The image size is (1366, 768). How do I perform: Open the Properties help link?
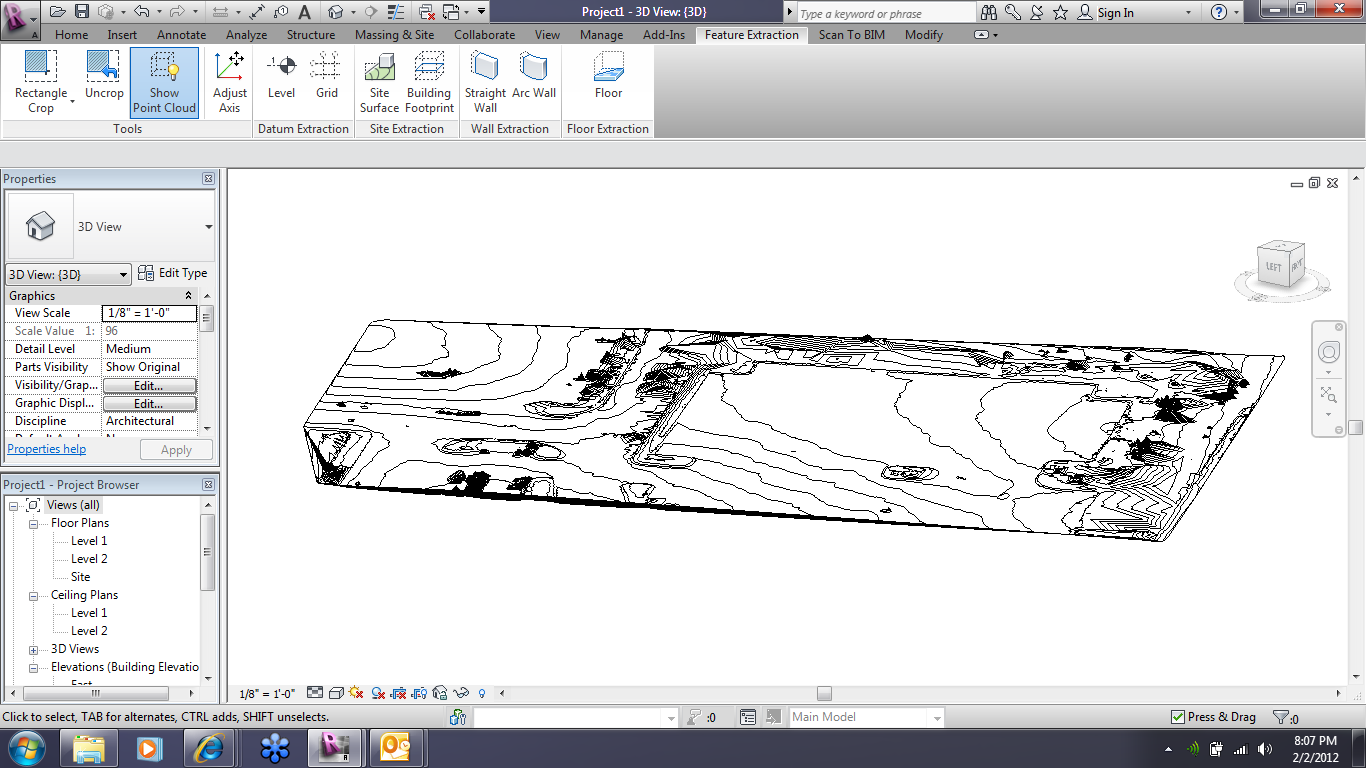pos(46,449)
